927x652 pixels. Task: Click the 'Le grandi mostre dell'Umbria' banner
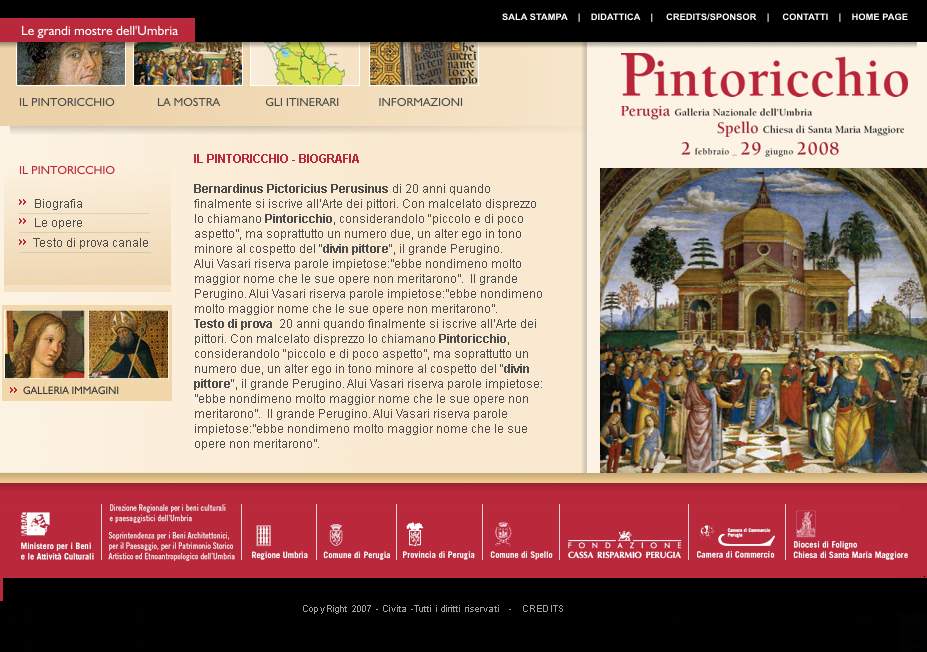(x=98, y=30)
